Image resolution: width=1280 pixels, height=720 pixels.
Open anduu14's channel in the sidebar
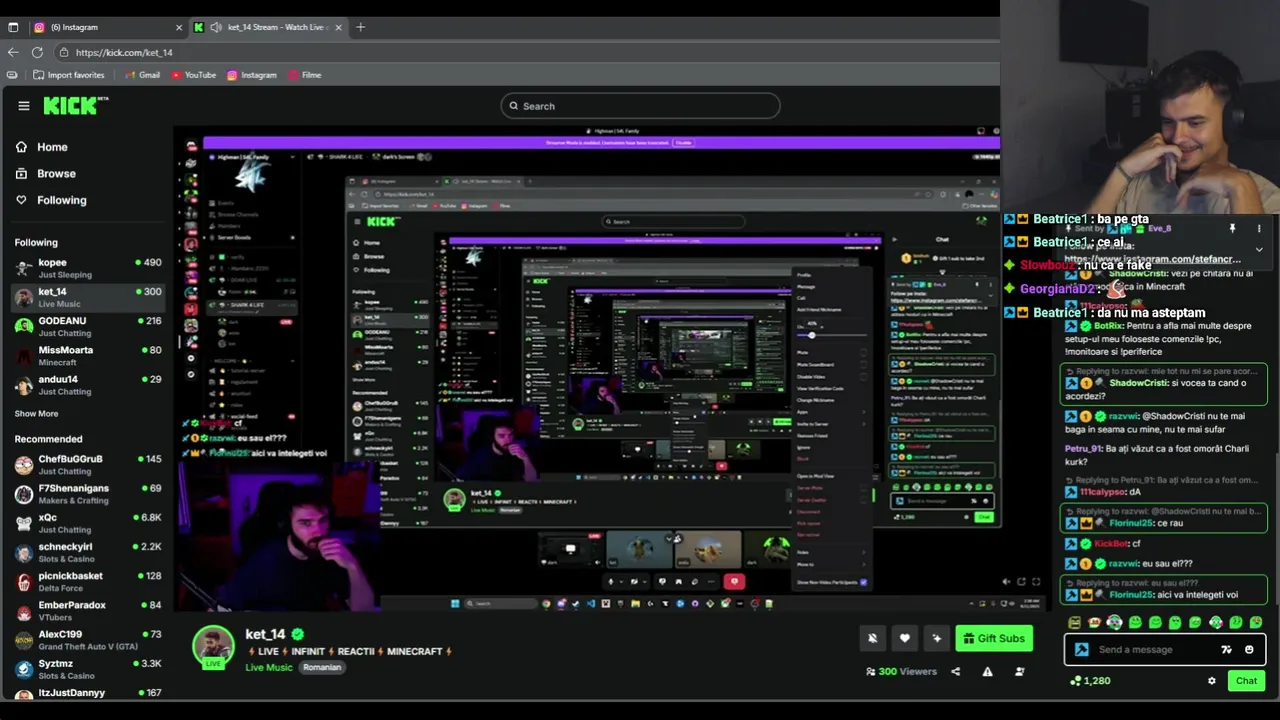pyautogui.click(x=88, y=385)
